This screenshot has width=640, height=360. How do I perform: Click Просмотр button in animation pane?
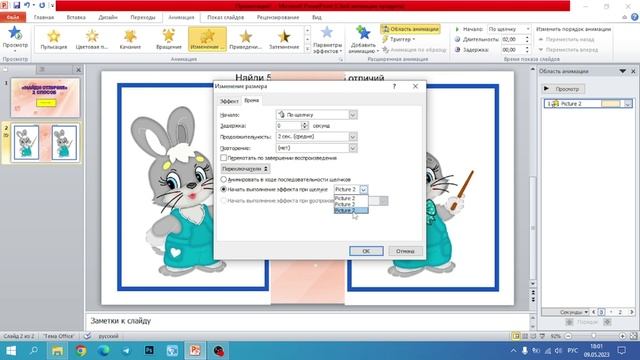pos(563,89)
